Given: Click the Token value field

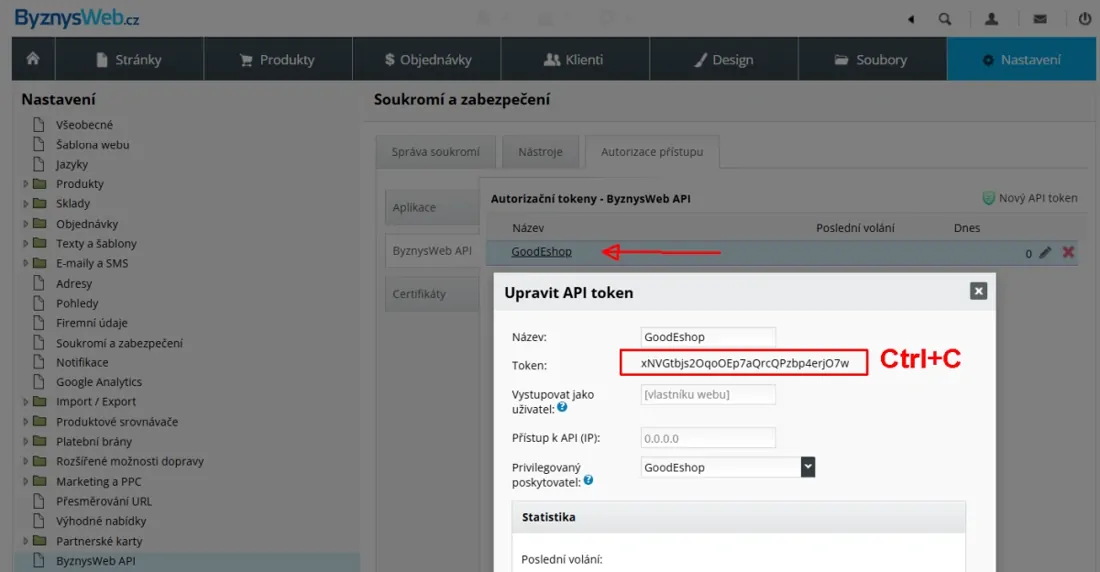Looking at the screenshot, I should [x=744, y=363].
